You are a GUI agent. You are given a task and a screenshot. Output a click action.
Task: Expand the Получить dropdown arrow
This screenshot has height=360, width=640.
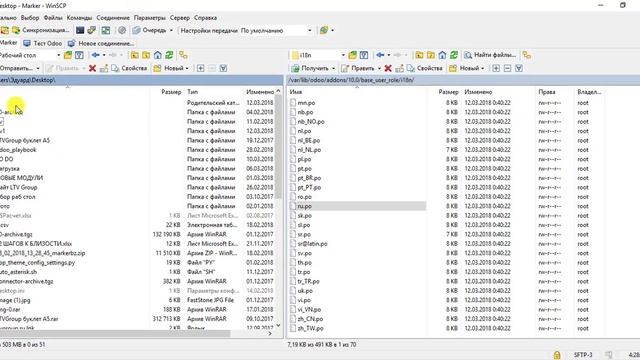pyautogui.click(x=333, y=68)
